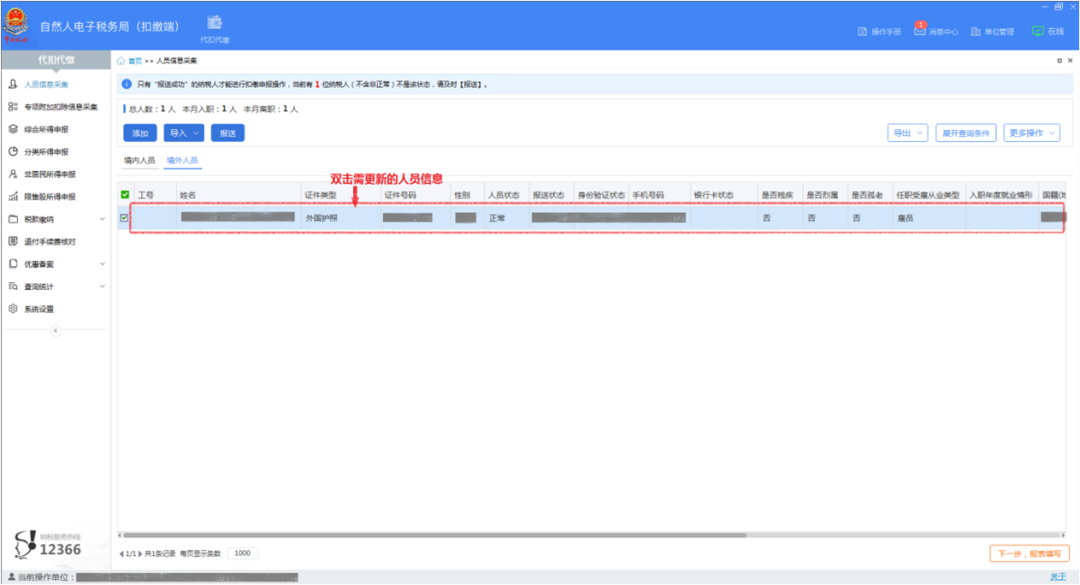The height and width of the screenshot is (585, 1080).
Task: Click the horizontal table scrollbar
Action: click(434, 535)
